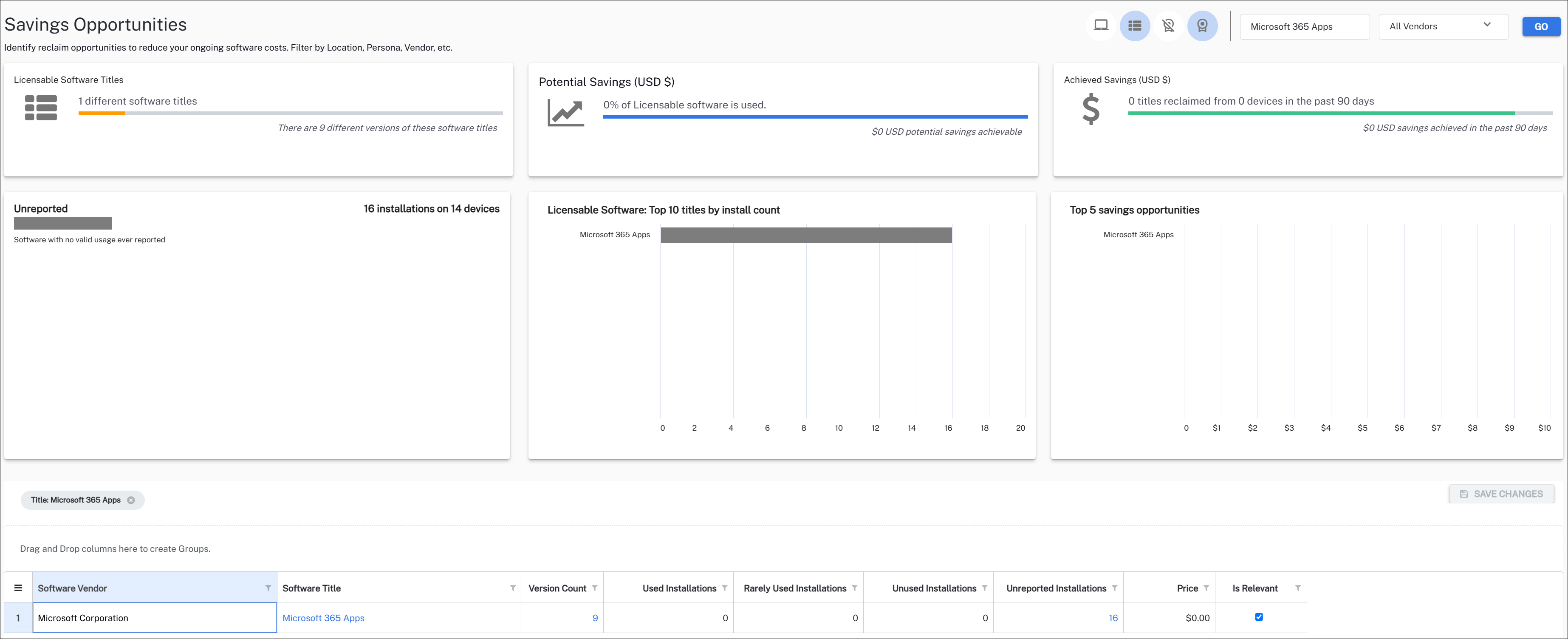
Task: Click the $0.00 price cell
Action: pyautogui.click(x=1169, y=618)
